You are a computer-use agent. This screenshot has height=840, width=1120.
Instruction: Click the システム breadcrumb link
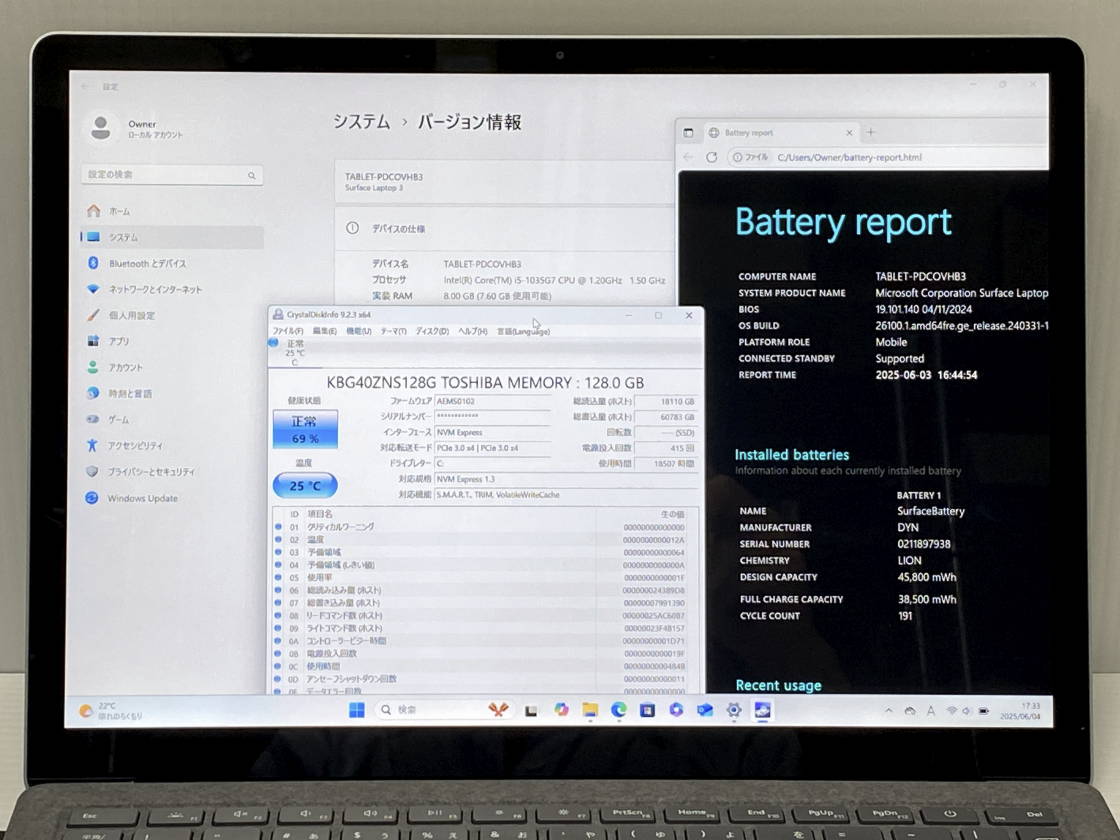[x=361, y=122]
